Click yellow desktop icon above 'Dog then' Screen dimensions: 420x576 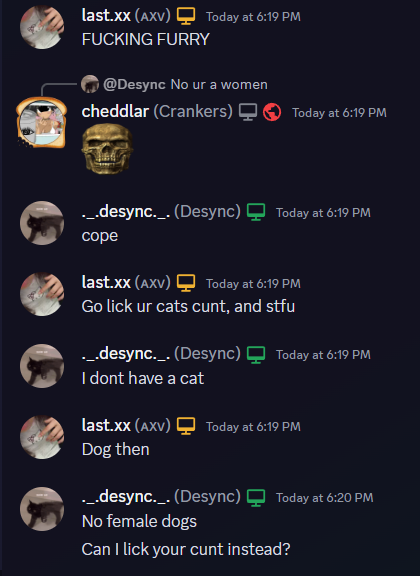click(x=186, y=426)
